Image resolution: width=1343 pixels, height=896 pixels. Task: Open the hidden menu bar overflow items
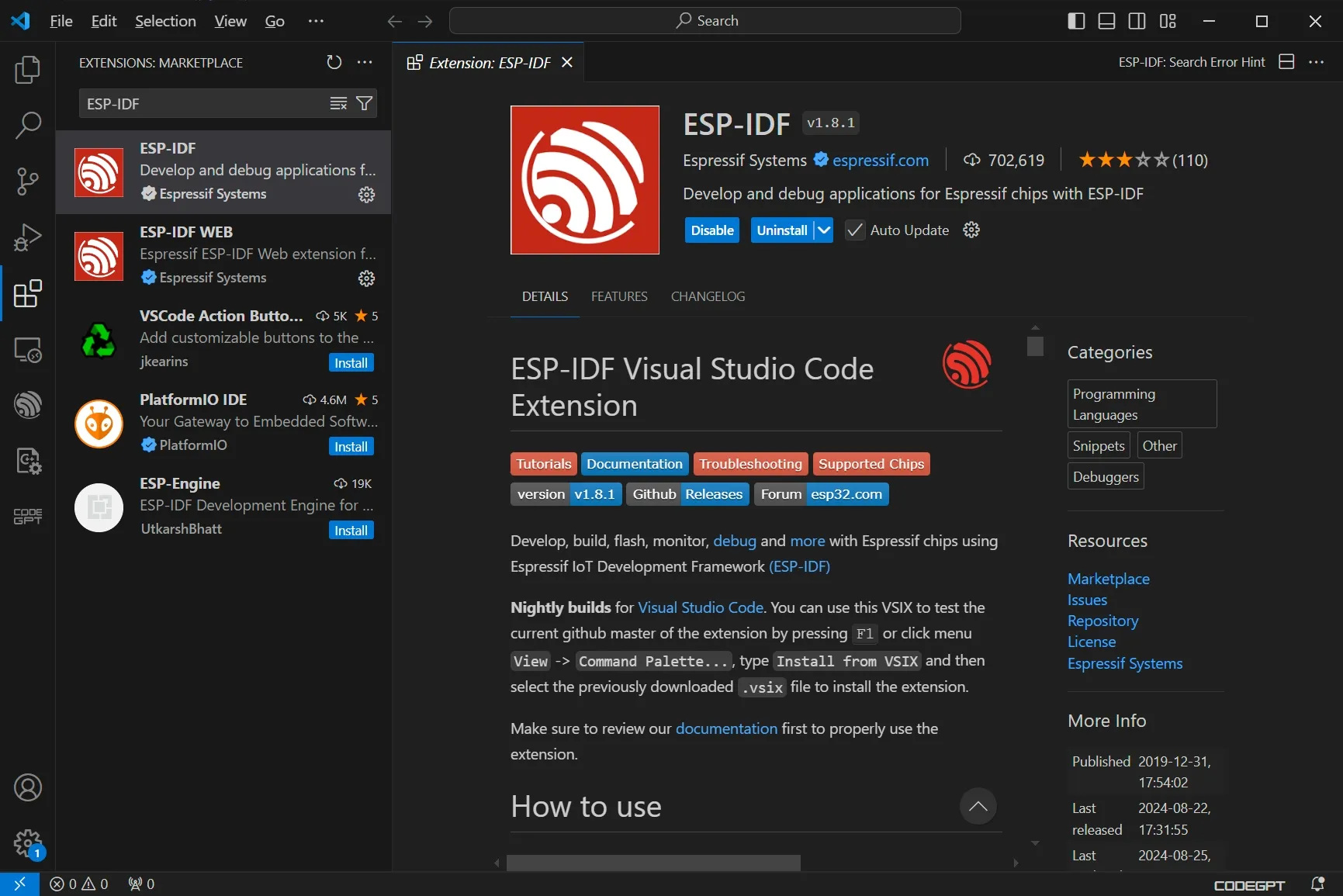tap(316, 21)
